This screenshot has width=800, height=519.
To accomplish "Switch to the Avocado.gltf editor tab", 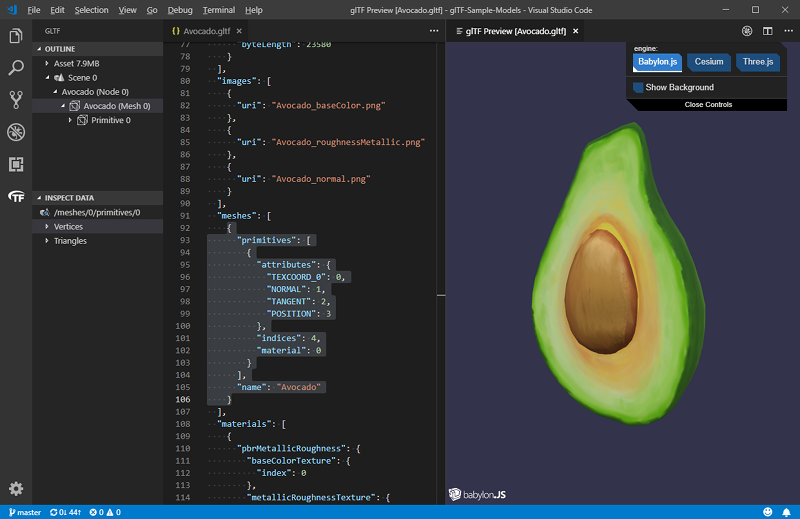I will pos(206,31).
